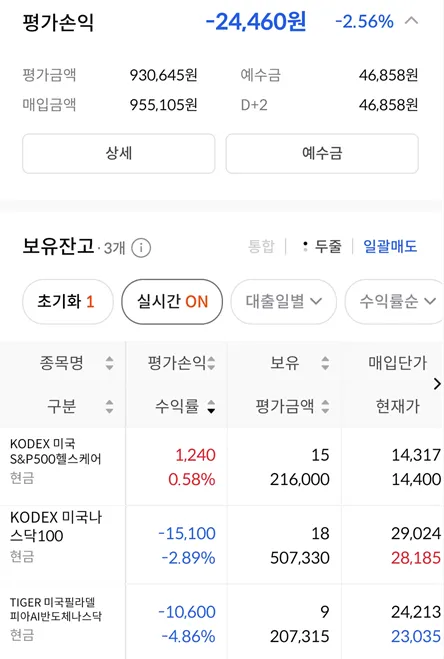Collapse the 평가손익 summary with the up chevron
This screenshot has height=659, width=444.
click(411, 21)
